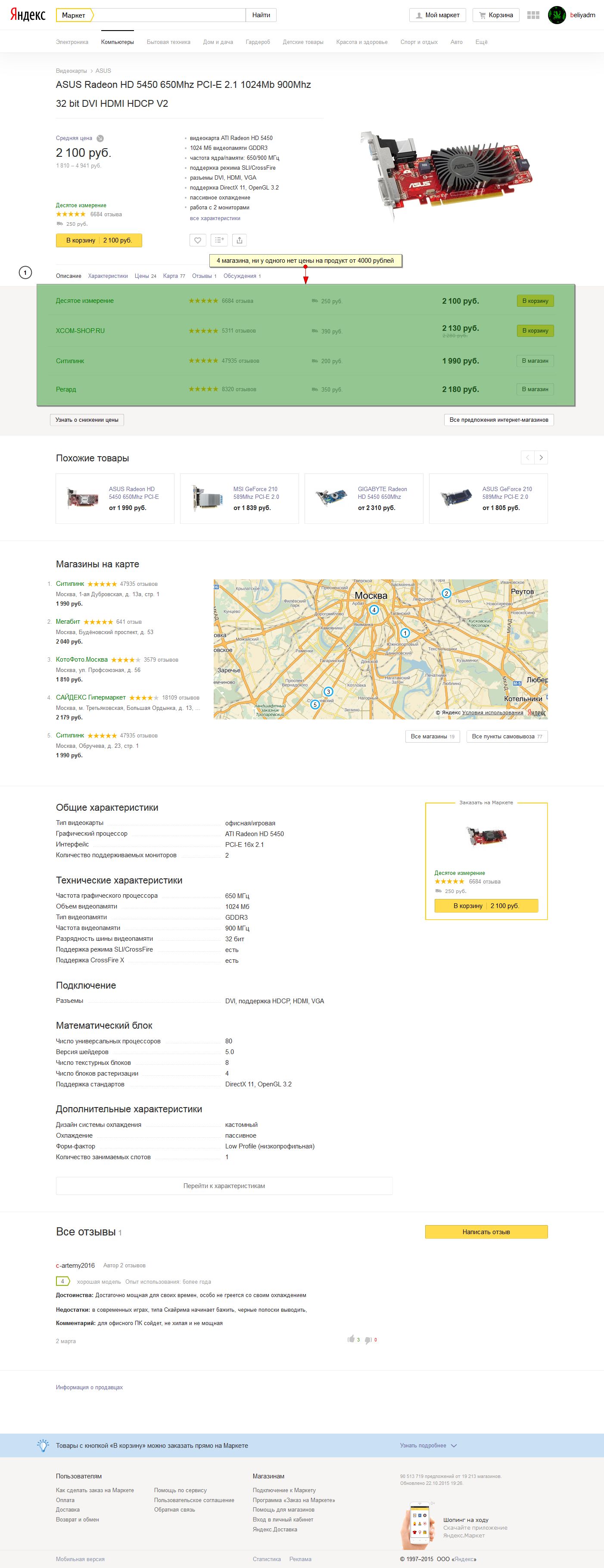Click the info icon beside Средняя цена
Image resolution: width=604 pixels, height=1568 pixels.
point(100,138)
